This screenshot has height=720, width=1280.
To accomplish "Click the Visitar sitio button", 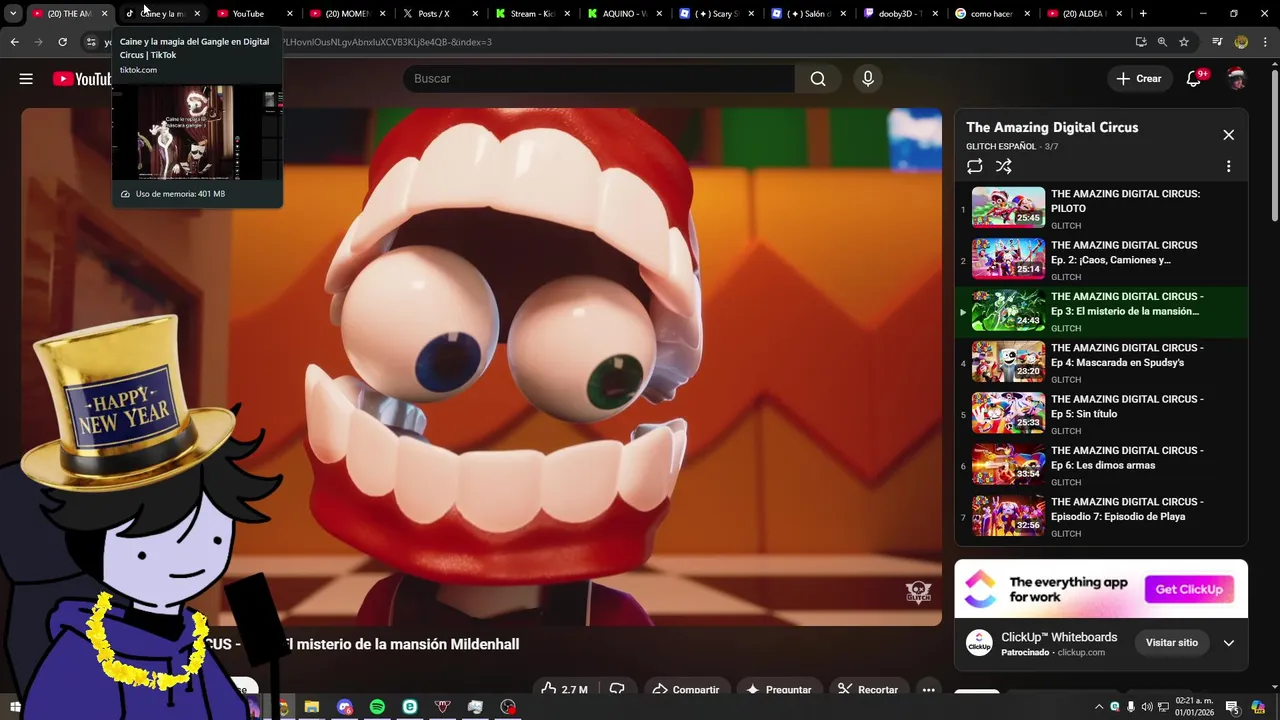I will [x=1171, y=643].
